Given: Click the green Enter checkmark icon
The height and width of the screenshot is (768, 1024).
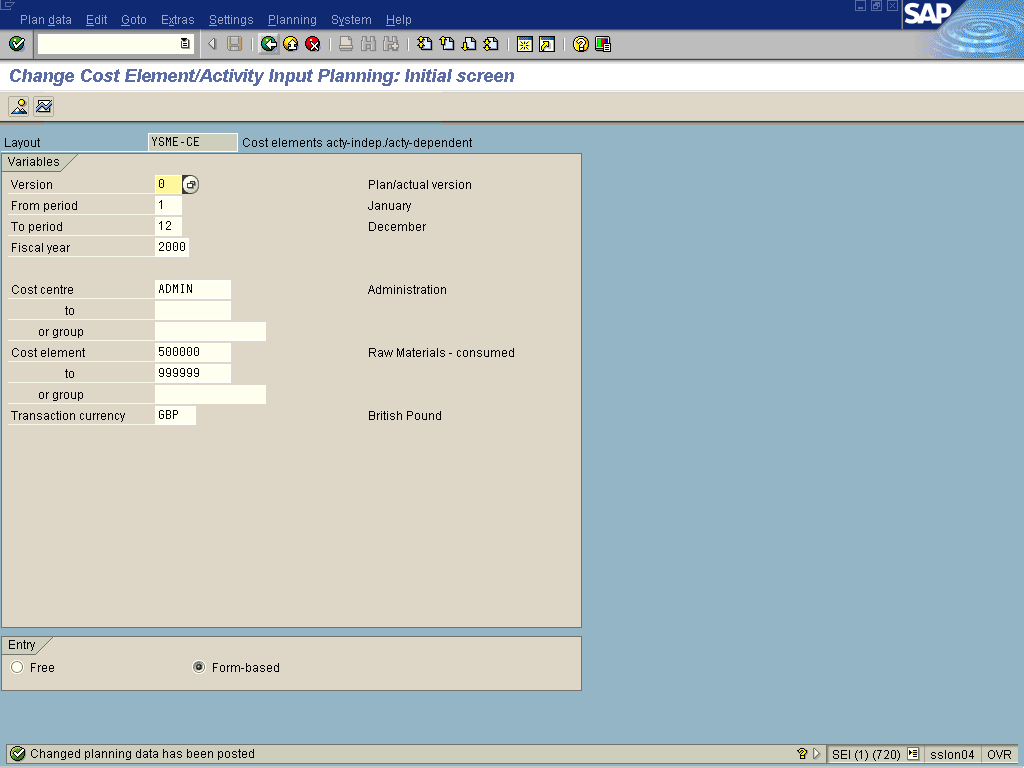Looking at the screenshot, I should (x=16, y=44).
